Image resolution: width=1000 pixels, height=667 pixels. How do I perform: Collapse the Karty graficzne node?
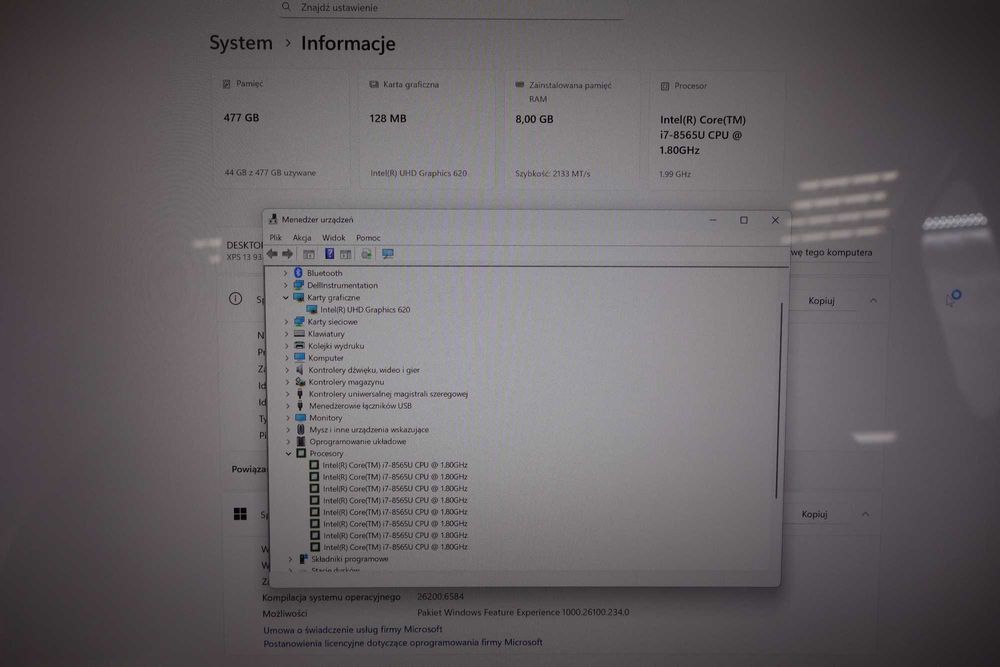point(285,297)
